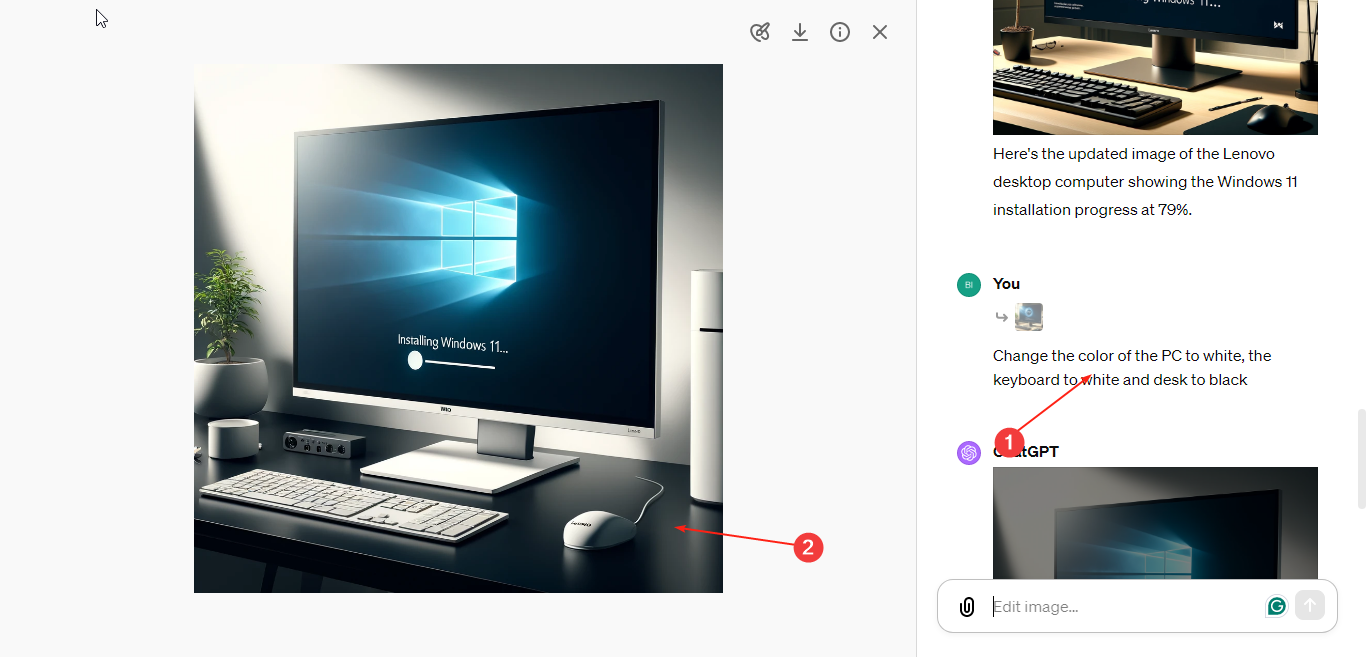The height and width of the screenshot is (657, 1366).
Task: Focus the Edit image text field
Action: [x=1125, y=606]
